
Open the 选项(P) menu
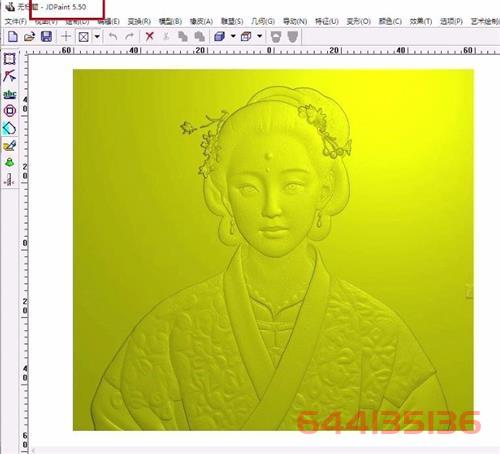coord(452,22)
